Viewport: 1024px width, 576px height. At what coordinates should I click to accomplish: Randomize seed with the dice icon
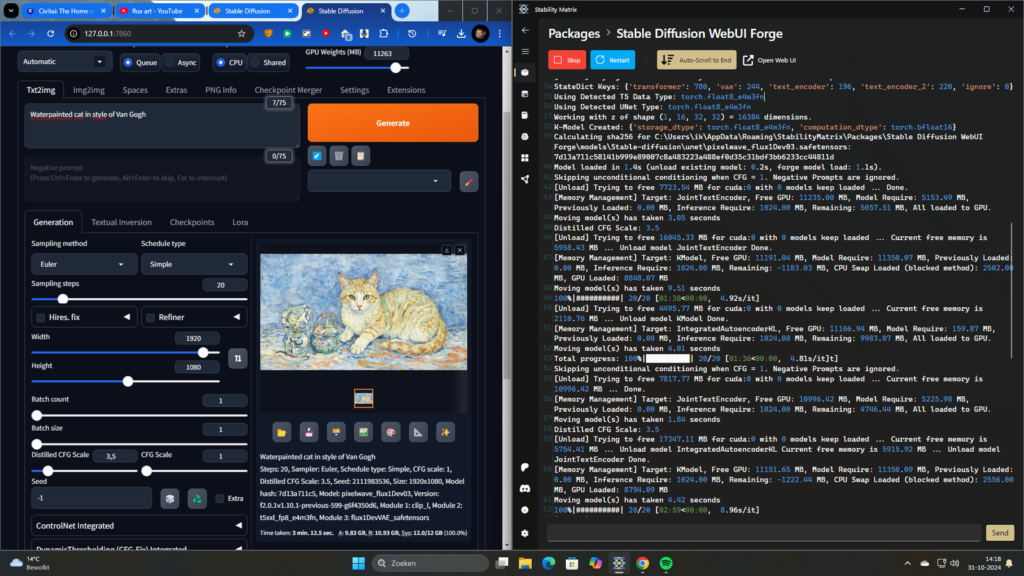tap(170, 498)
